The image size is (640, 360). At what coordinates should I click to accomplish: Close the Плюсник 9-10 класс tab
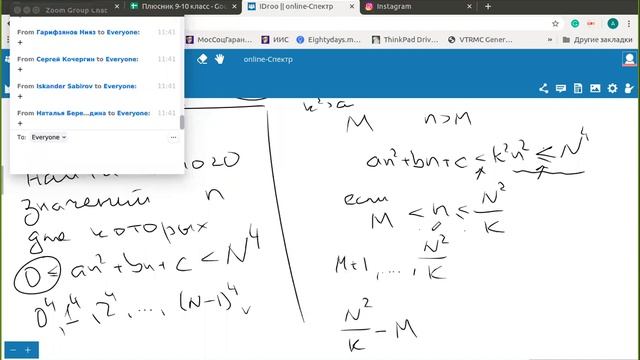tap(234, 7)
